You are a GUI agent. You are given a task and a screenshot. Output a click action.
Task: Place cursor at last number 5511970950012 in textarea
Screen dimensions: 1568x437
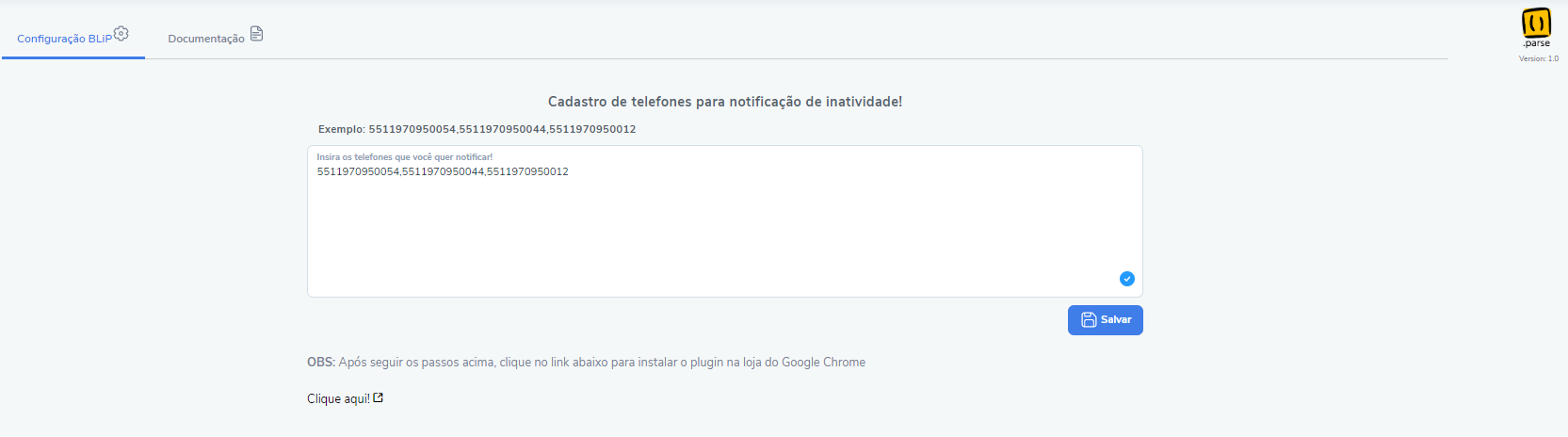click(x=527, y=171)
